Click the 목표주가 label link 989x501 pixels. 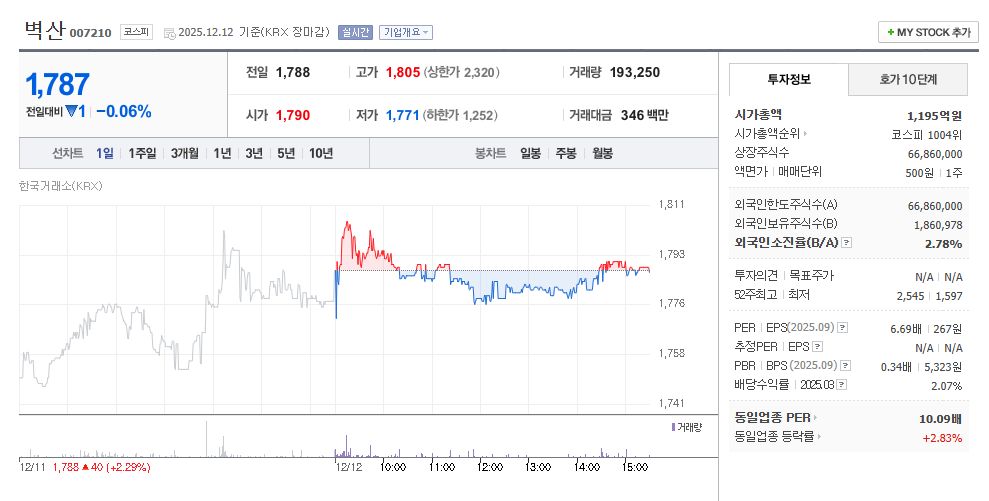coord(812,276)
